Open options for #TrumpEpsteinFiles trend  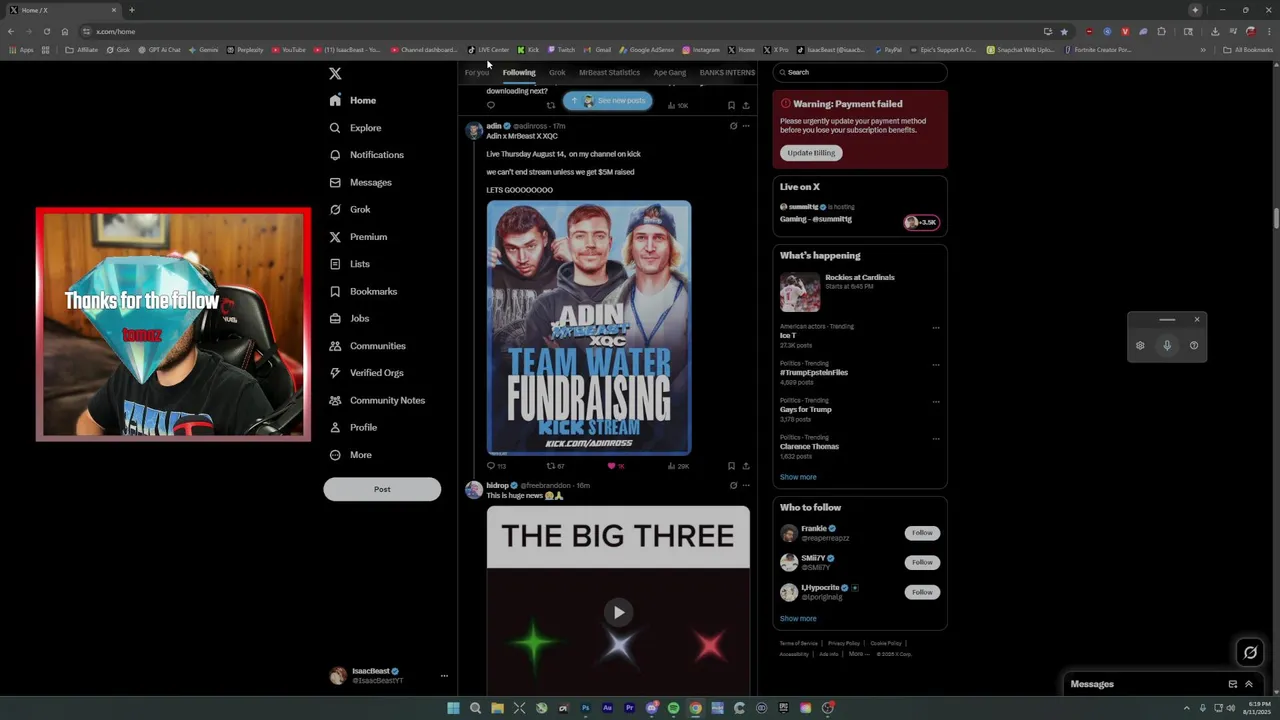click(x=936, y=365)
